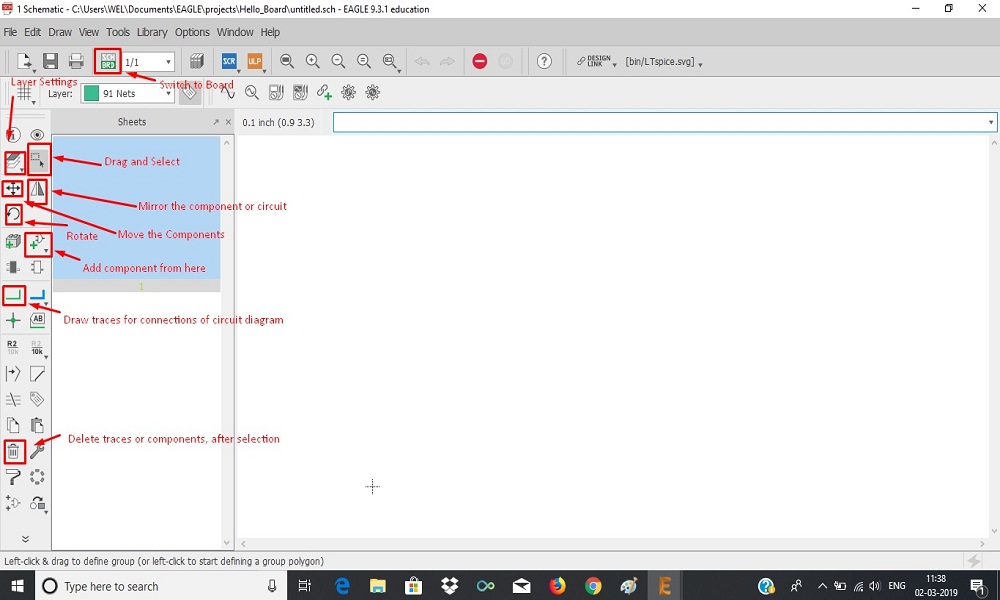Select the Delete trash can tool
The width and height of the screenshot is (1000, 600).
tap(13, 451)
